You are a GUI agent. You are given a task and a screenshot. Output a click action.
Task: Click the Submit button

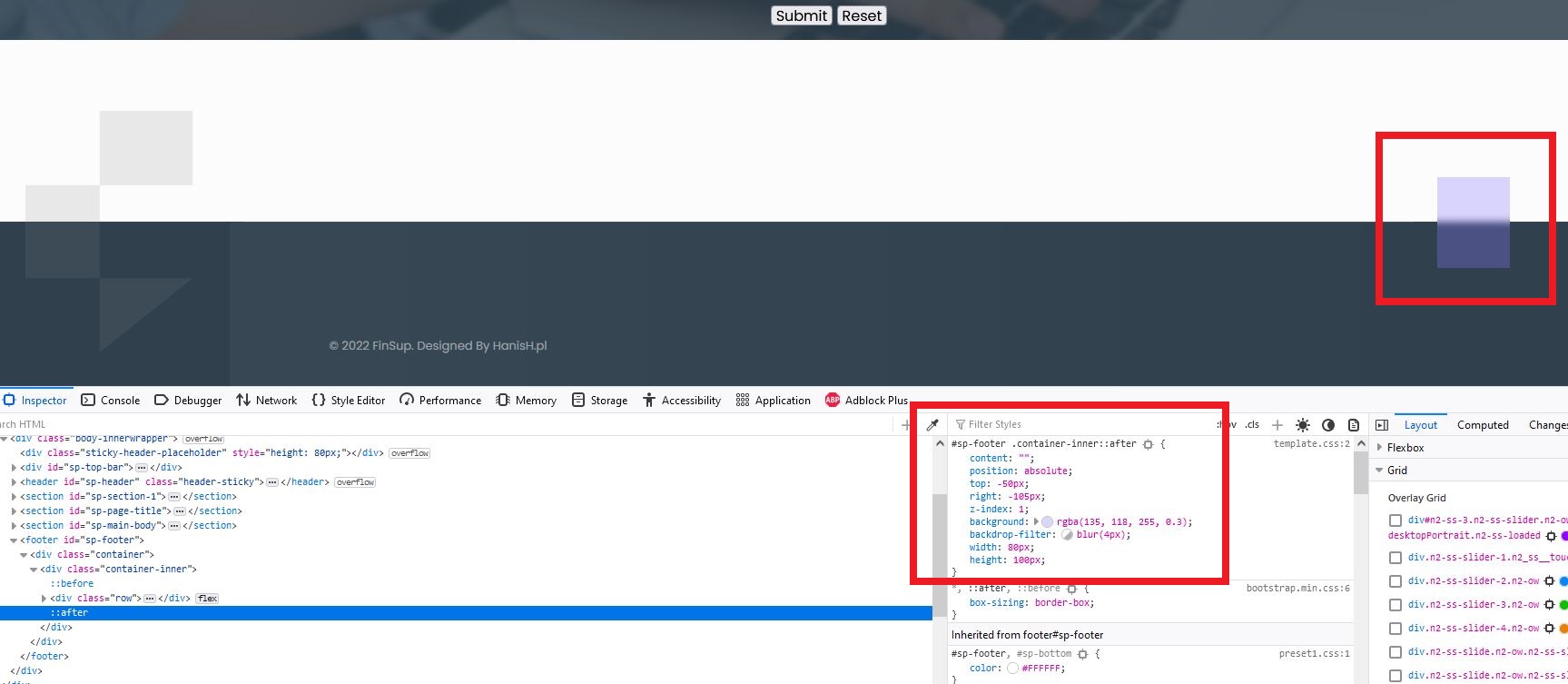click(801, 15)
